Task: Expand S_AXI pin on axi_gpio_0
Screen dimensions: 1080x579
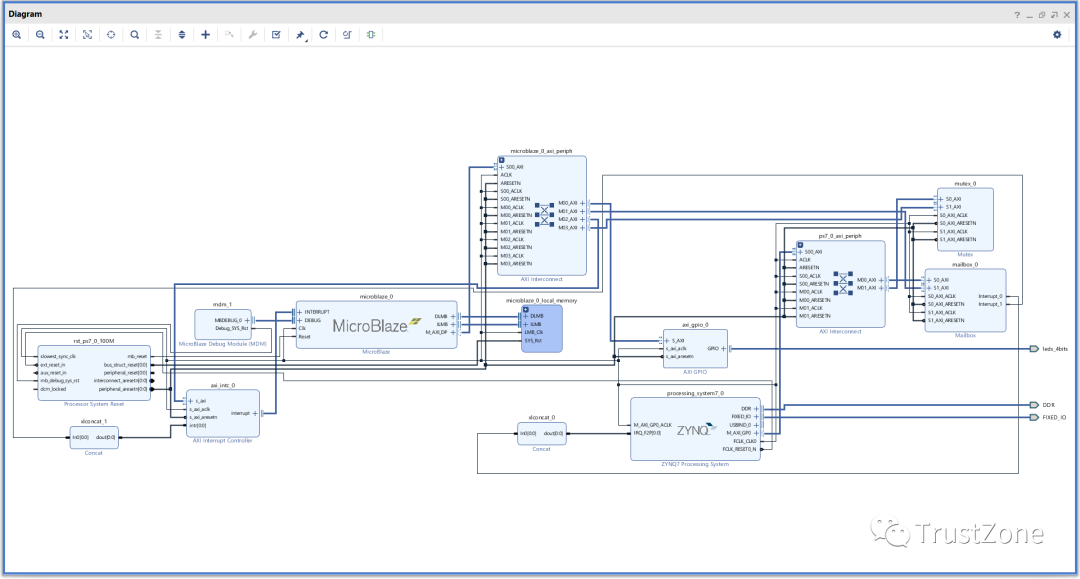Action: (667, 341)
